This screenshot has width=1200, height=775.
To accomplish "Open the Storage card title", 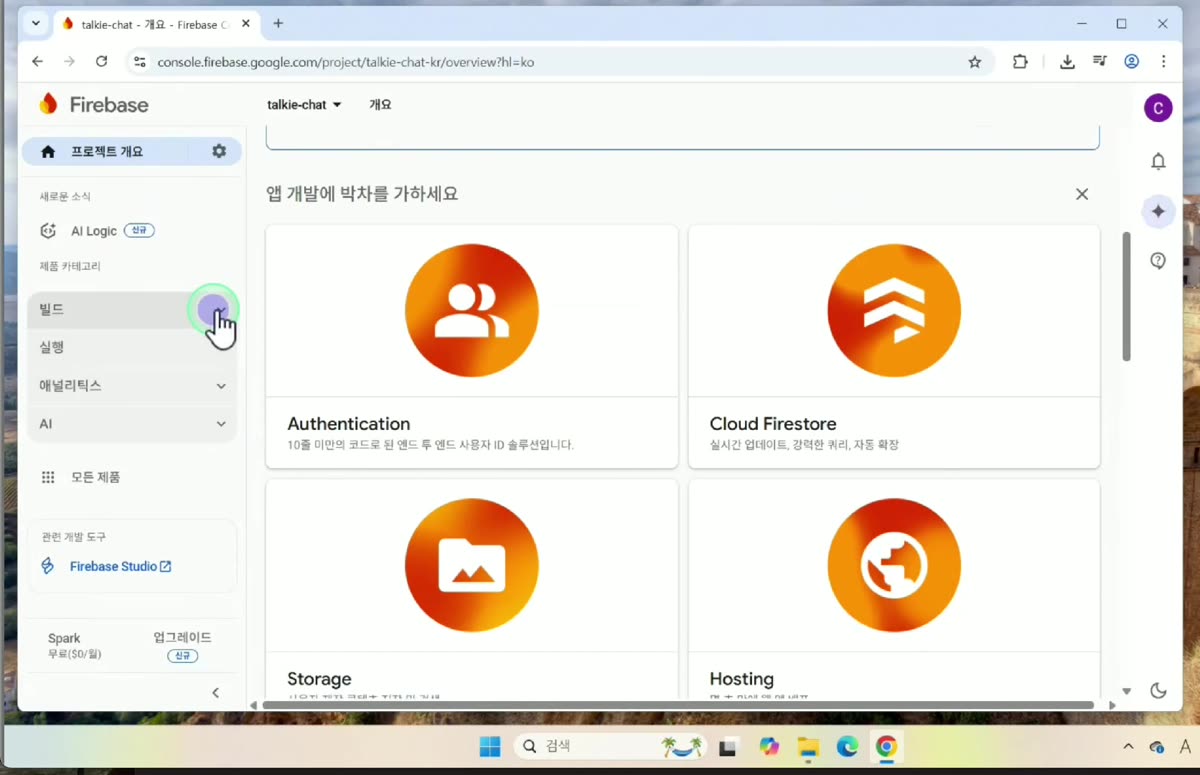I will coord(319,679).
